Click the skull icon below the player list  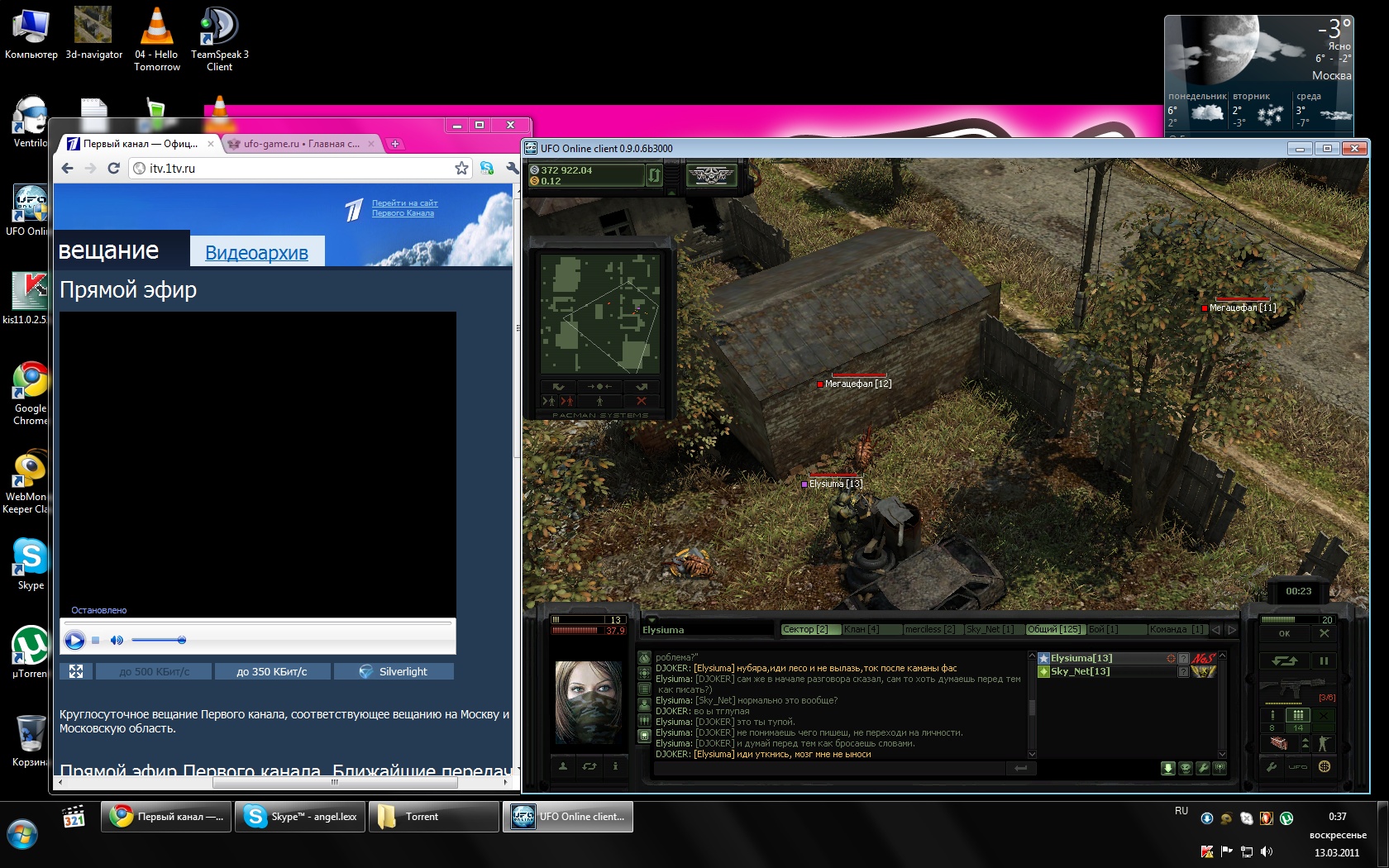click(1186, 768)
